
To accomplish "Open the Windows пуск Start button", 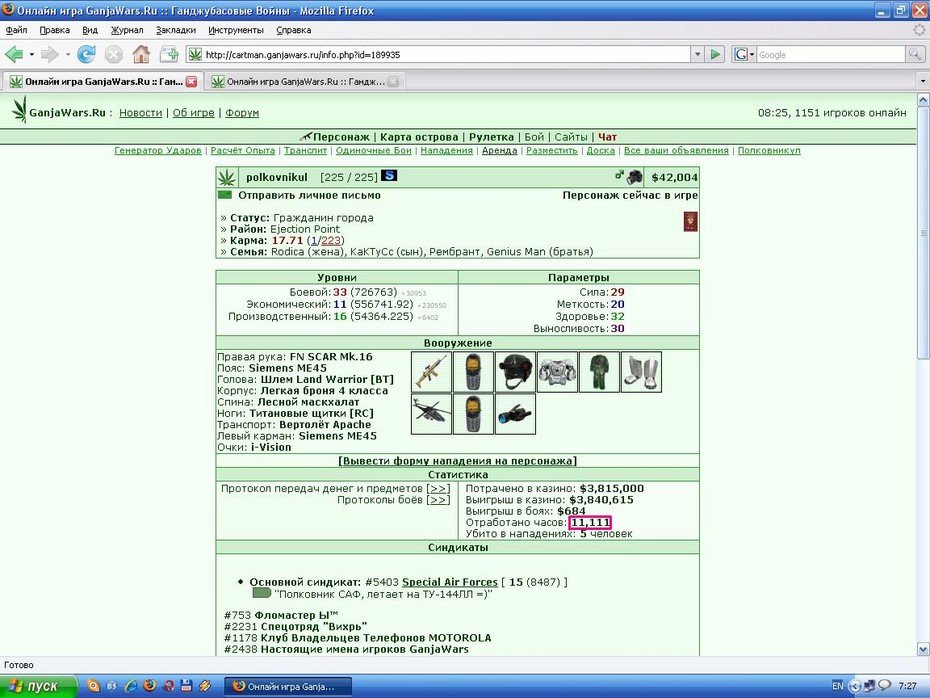I will pyautogui.click(x=39, y=686).
